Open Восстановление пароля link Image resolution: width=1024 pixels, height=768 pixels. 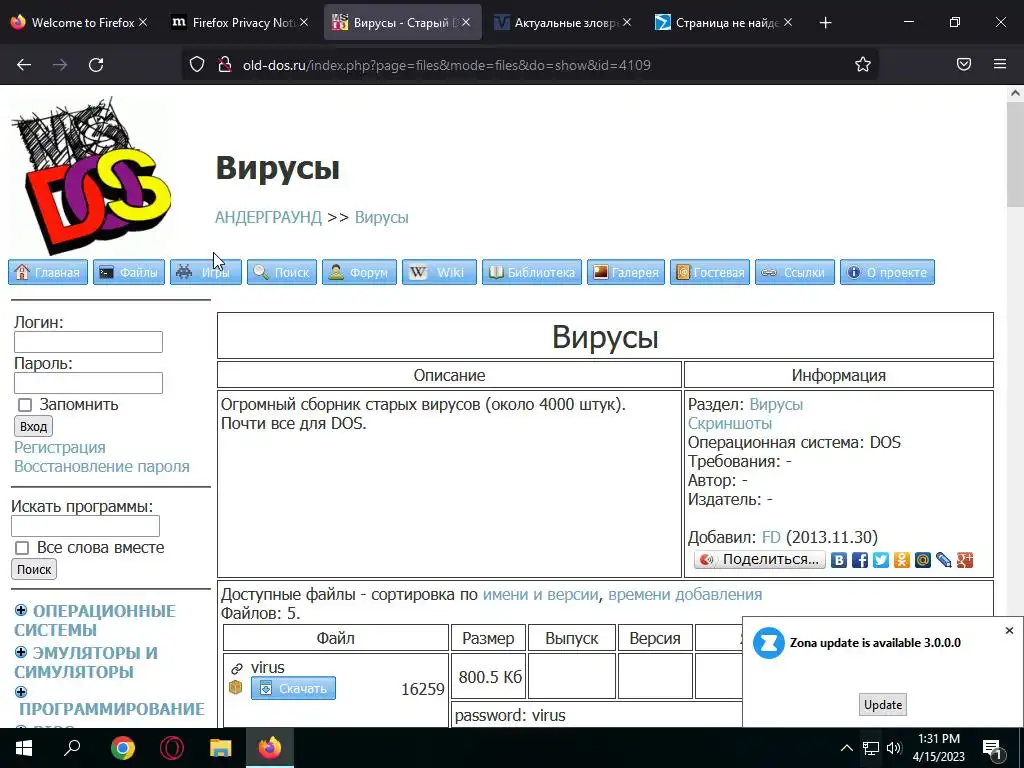tap(102, 466)
